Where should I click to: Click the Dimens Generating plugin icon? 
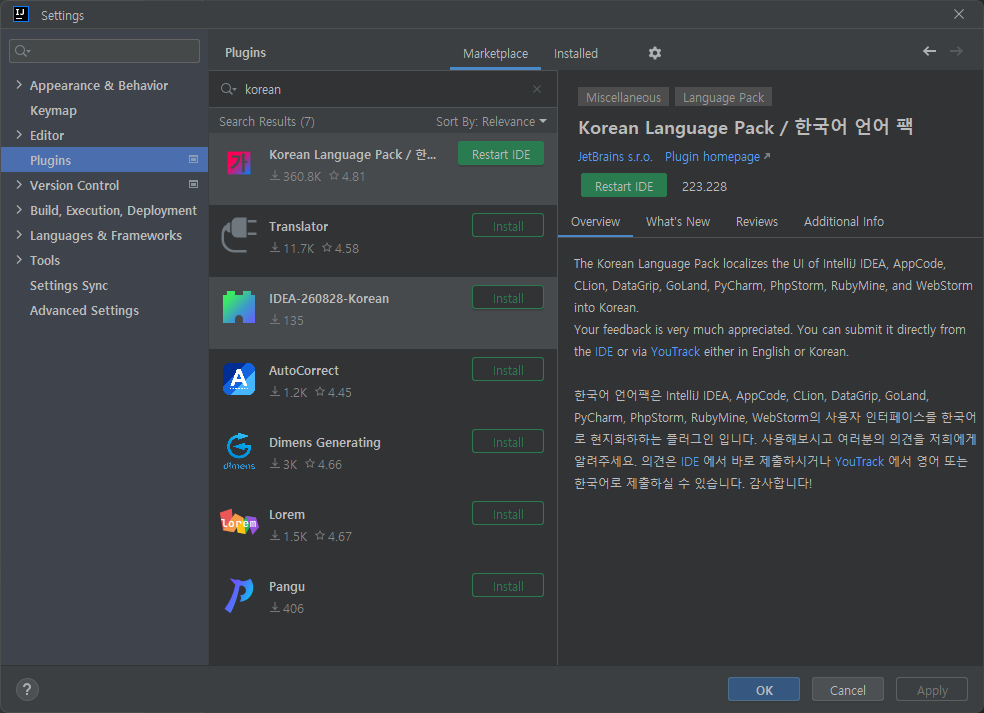click(239, 451)
